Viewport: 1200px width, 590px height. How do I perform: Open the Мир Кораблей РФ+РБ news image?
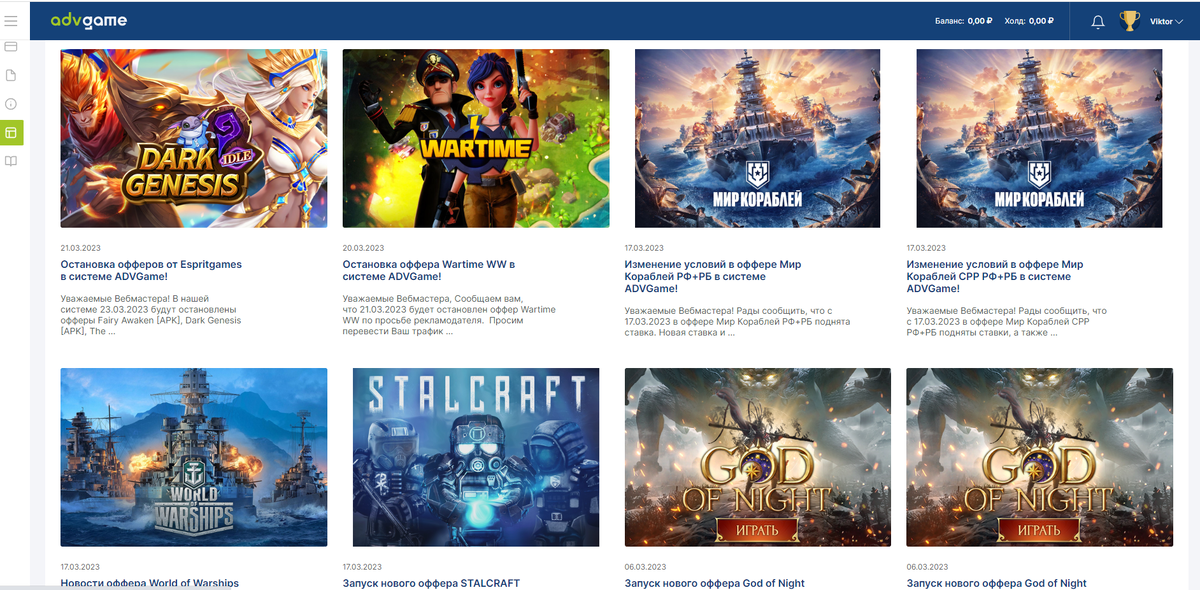[758, 139]
